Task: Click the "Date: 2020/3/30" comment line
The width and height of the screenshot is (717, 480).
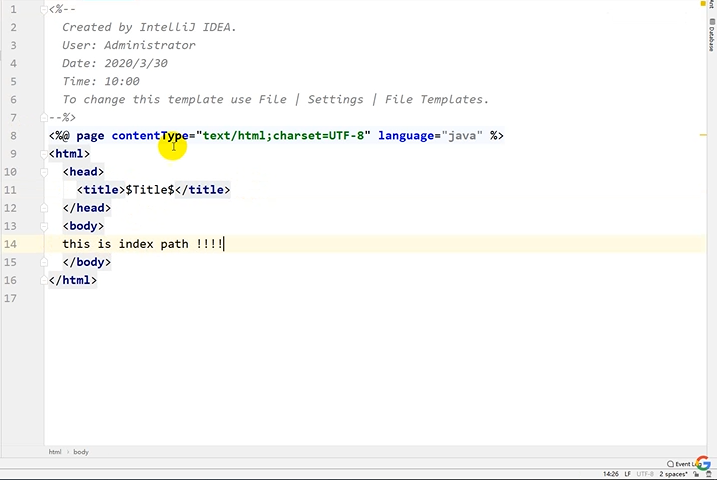Action: (115, 64)
